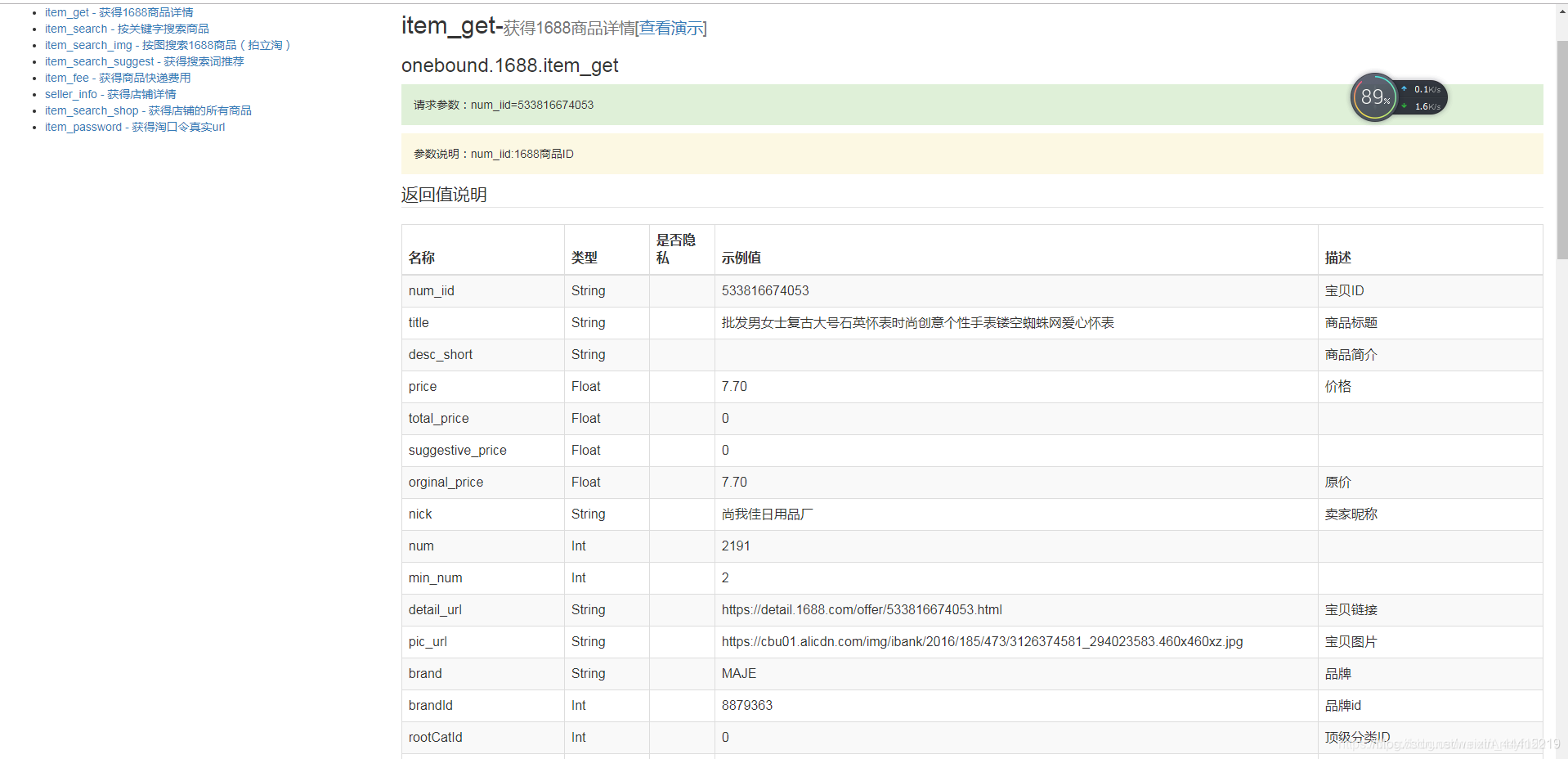This screenshot has width=1568, height=759.
Task: Click the suggestive_price name cell
Action: pos(483,451)
